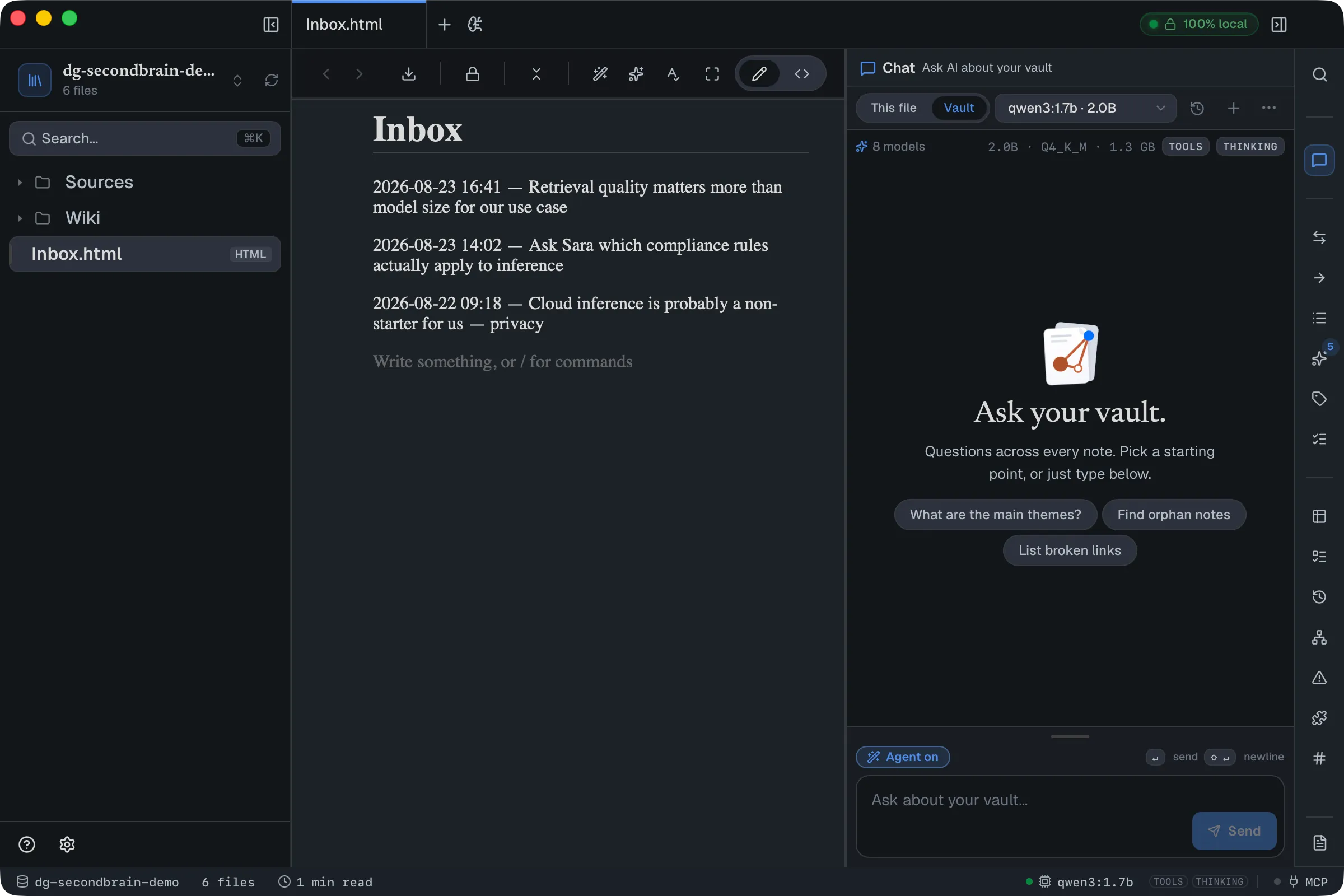Collapse sections with fold icon
Viewport: 1344px width, 896px height.
tap(536, 74)
